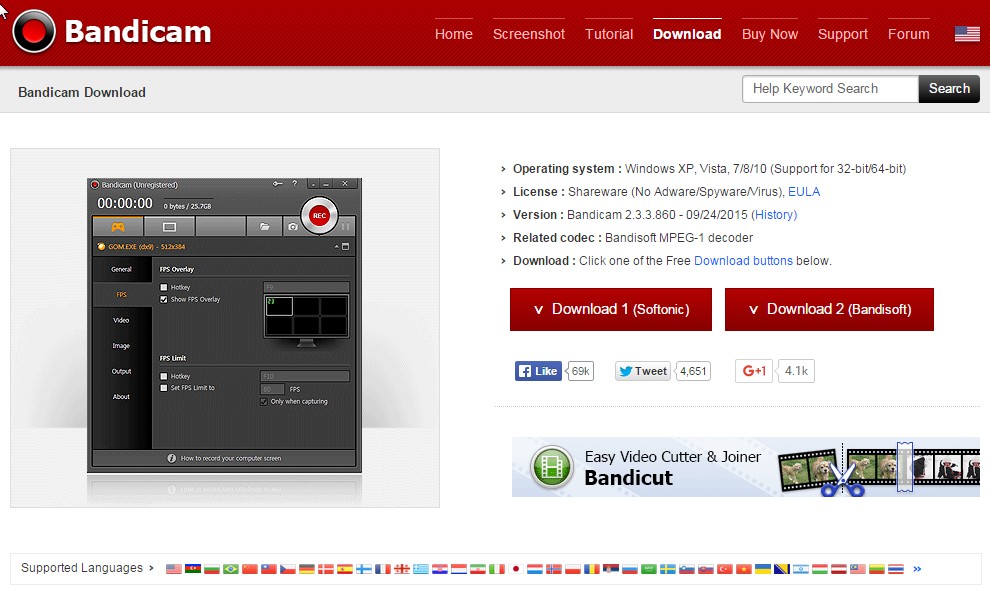
Task: Click the Spain flag
Action: (345, 569)
